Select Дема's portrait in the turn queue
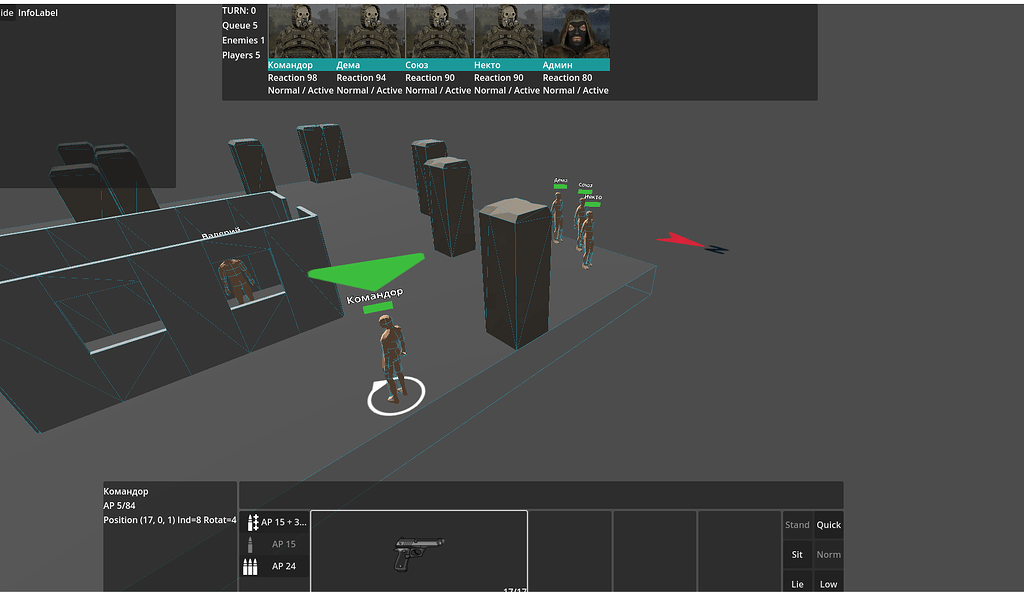Screen dimensions: 1024x592 [369, 31]
